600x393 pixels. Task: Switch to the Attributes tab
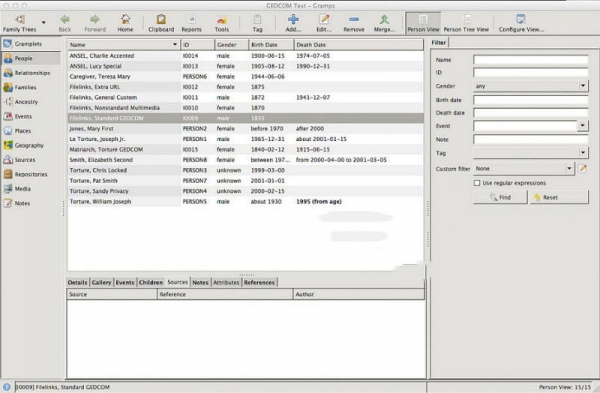pyautogui.click(x=226, y=282)
